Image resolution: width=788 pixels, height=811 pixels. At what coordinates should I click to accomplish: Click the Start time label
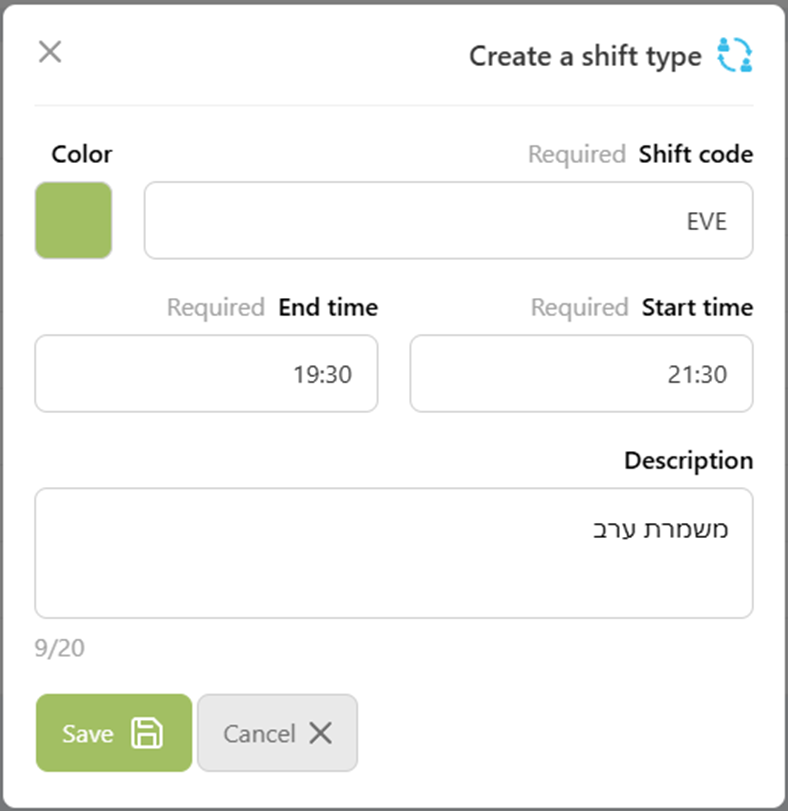698,307
